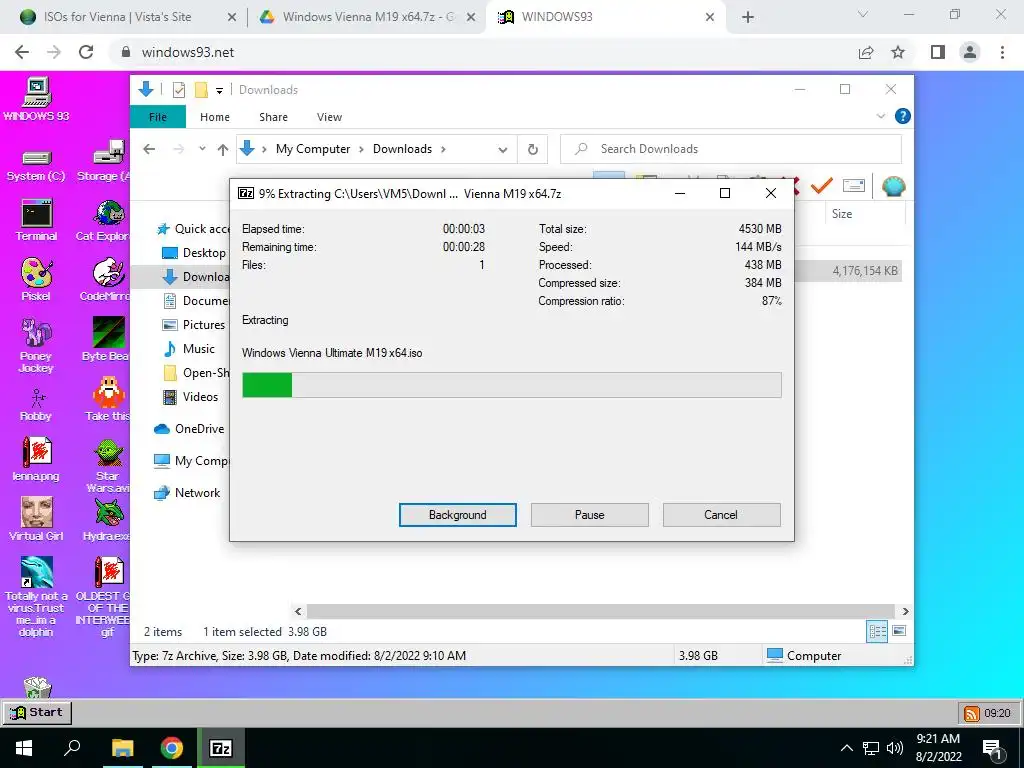The width and height of the screenshot is (1024, 768).
Task: Open Poney Jockey desktop icon
Action: point(36,345)
